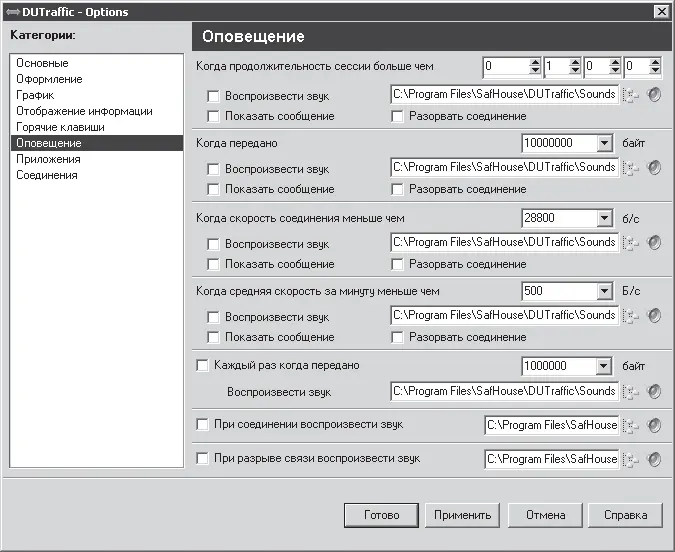
Task: Preview sound for session duration alert
Action: click(x=653, y=94)
